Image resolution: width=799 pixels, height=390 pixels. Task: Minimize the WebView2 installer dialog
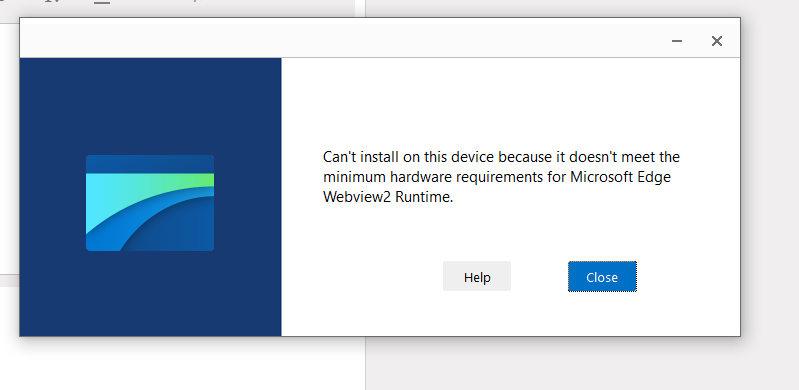tap(677, 41)
